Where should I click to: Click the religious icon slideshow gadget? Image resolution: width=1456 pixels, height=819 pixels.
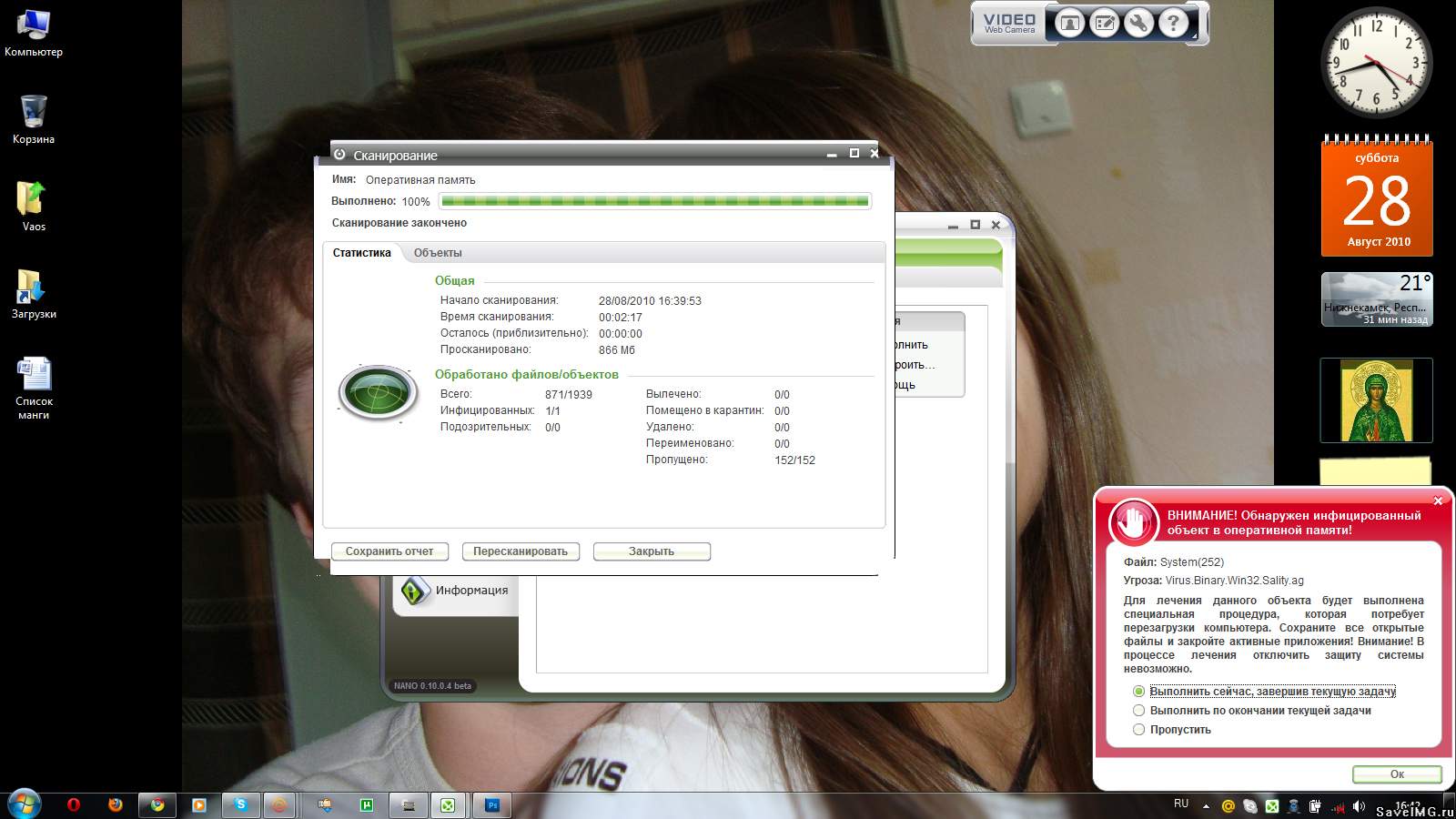(x=1377, y=400)
